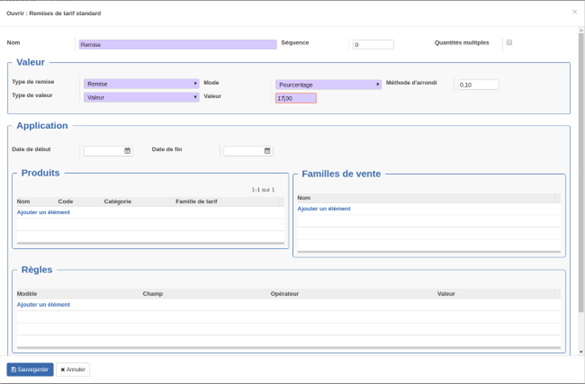The width and height of the screenshot is (585, 384).
Task: Sort Produits by the Code column
Action: (x=65, y=202)
